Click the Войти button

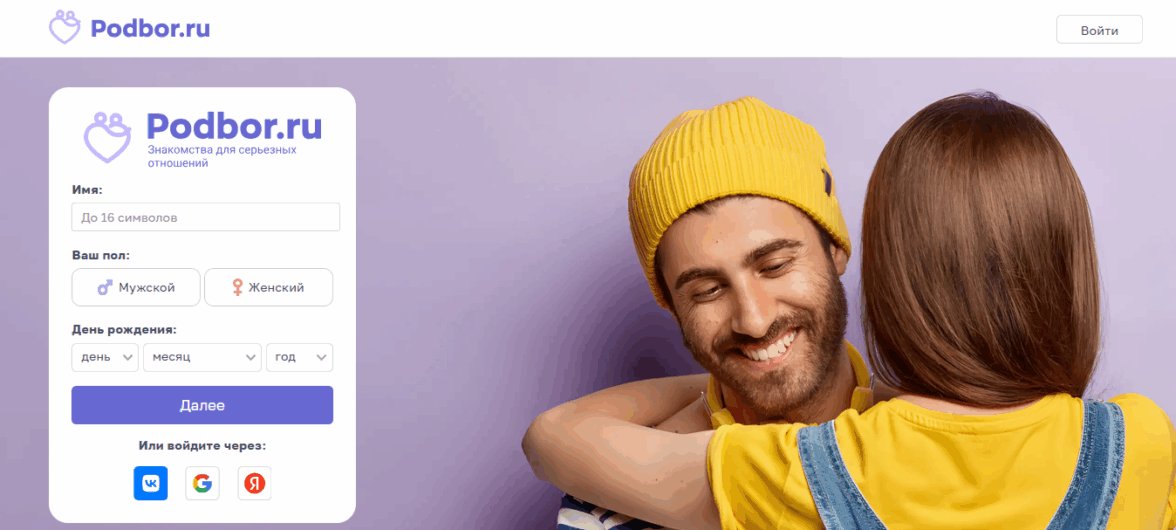1100,30
